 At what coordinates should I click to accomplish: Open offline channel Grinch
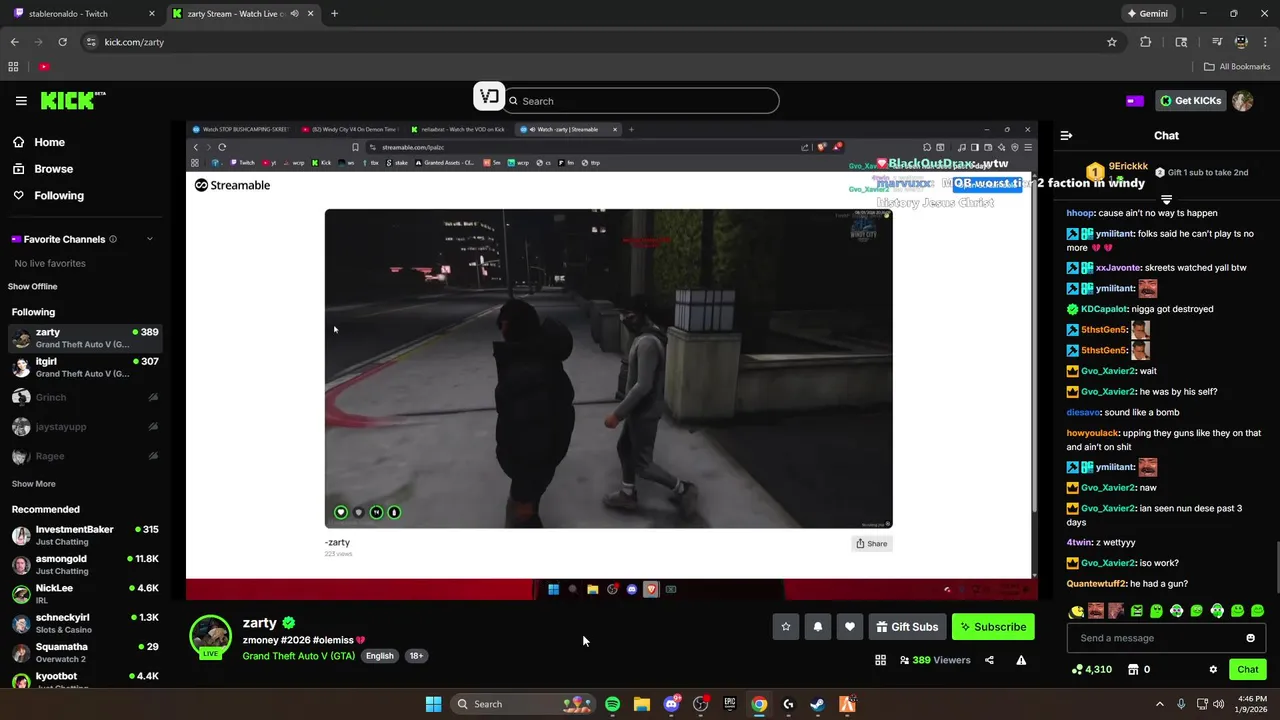coord(85,397)
